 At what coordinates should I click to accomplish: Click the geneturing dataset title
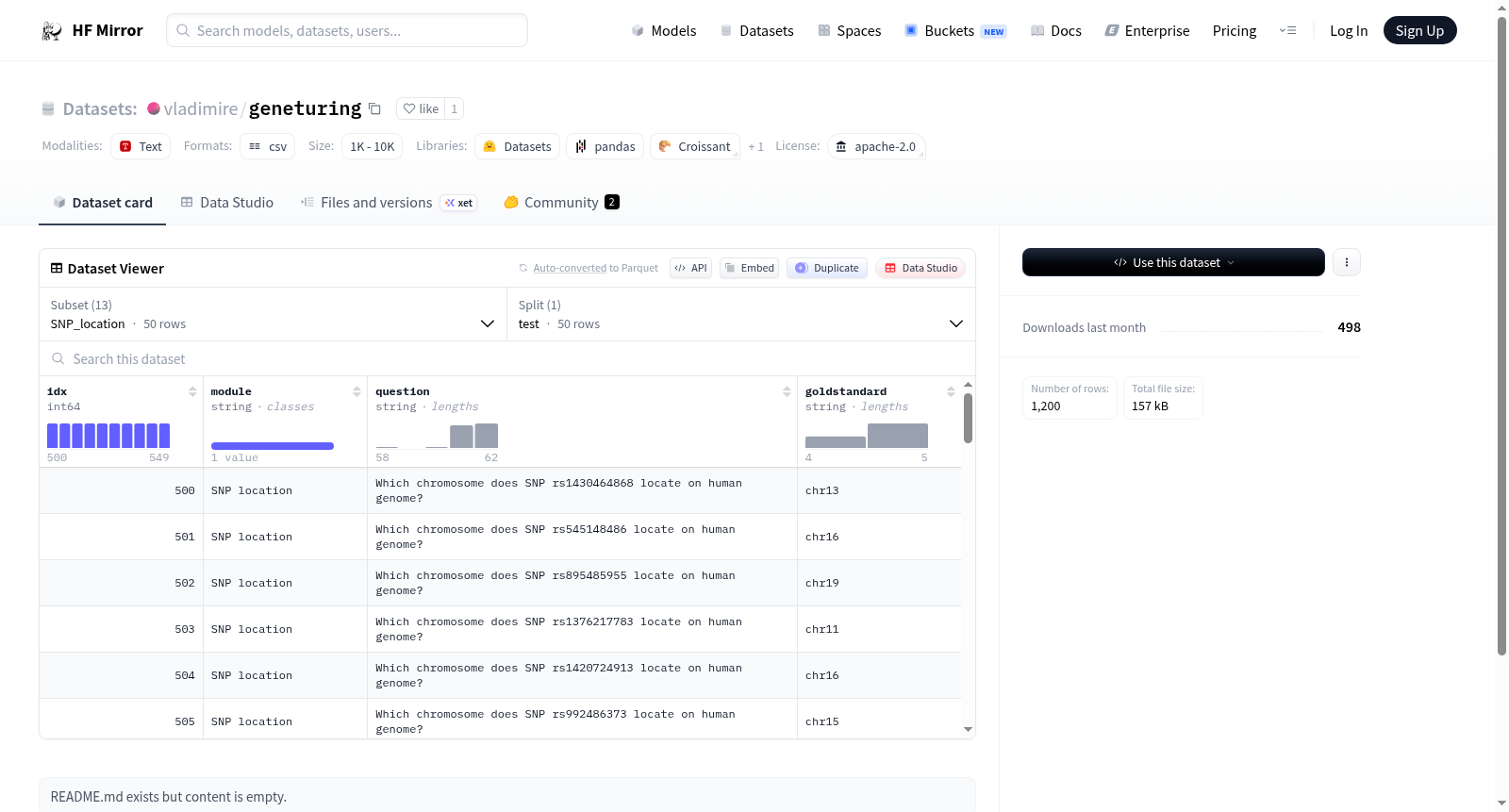coord(305,108)
